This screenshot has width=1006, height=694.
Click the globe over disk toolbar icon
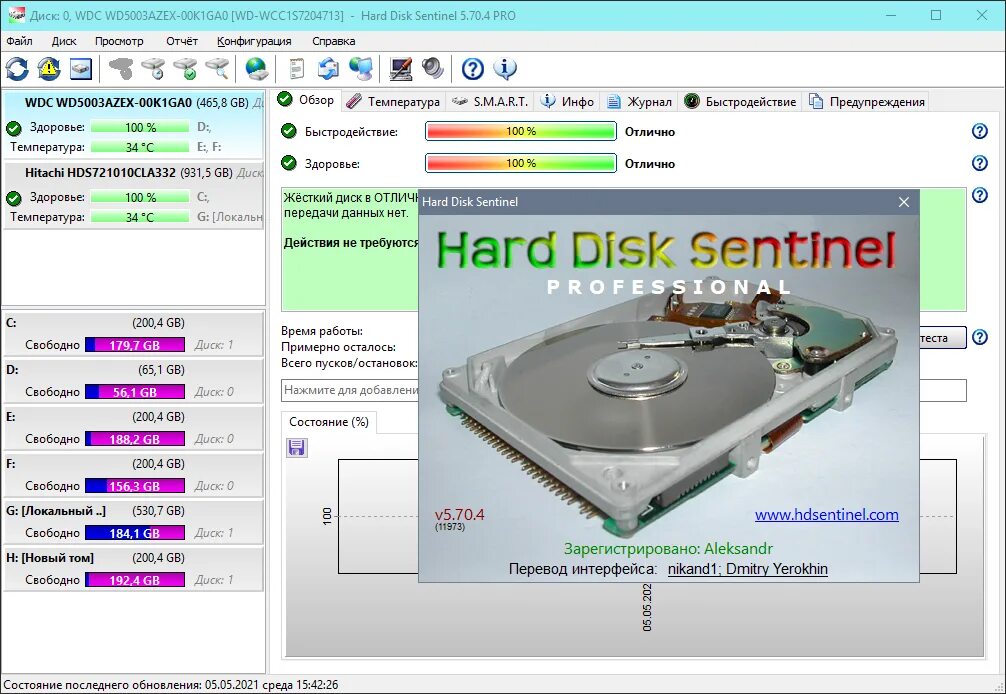pyautogui.click(x=257, y=69)
